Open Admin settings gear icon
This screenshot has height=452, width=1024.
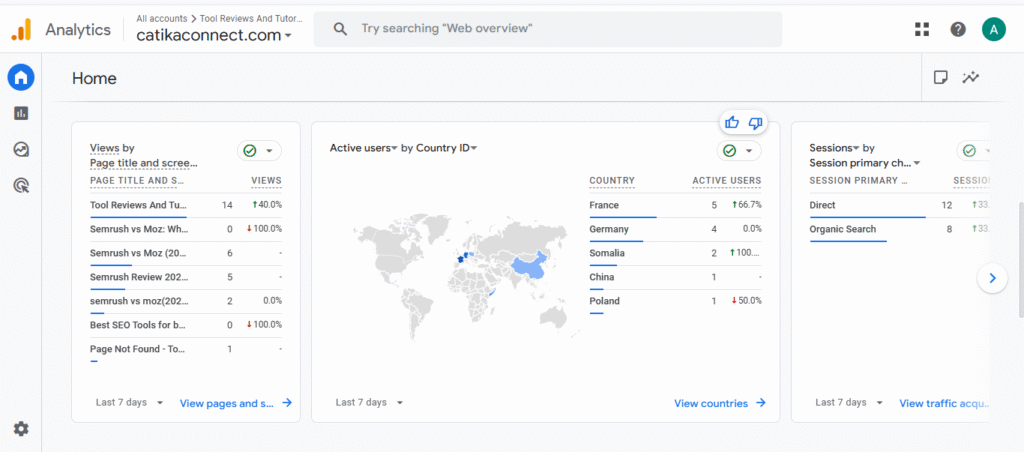(21, 429)
